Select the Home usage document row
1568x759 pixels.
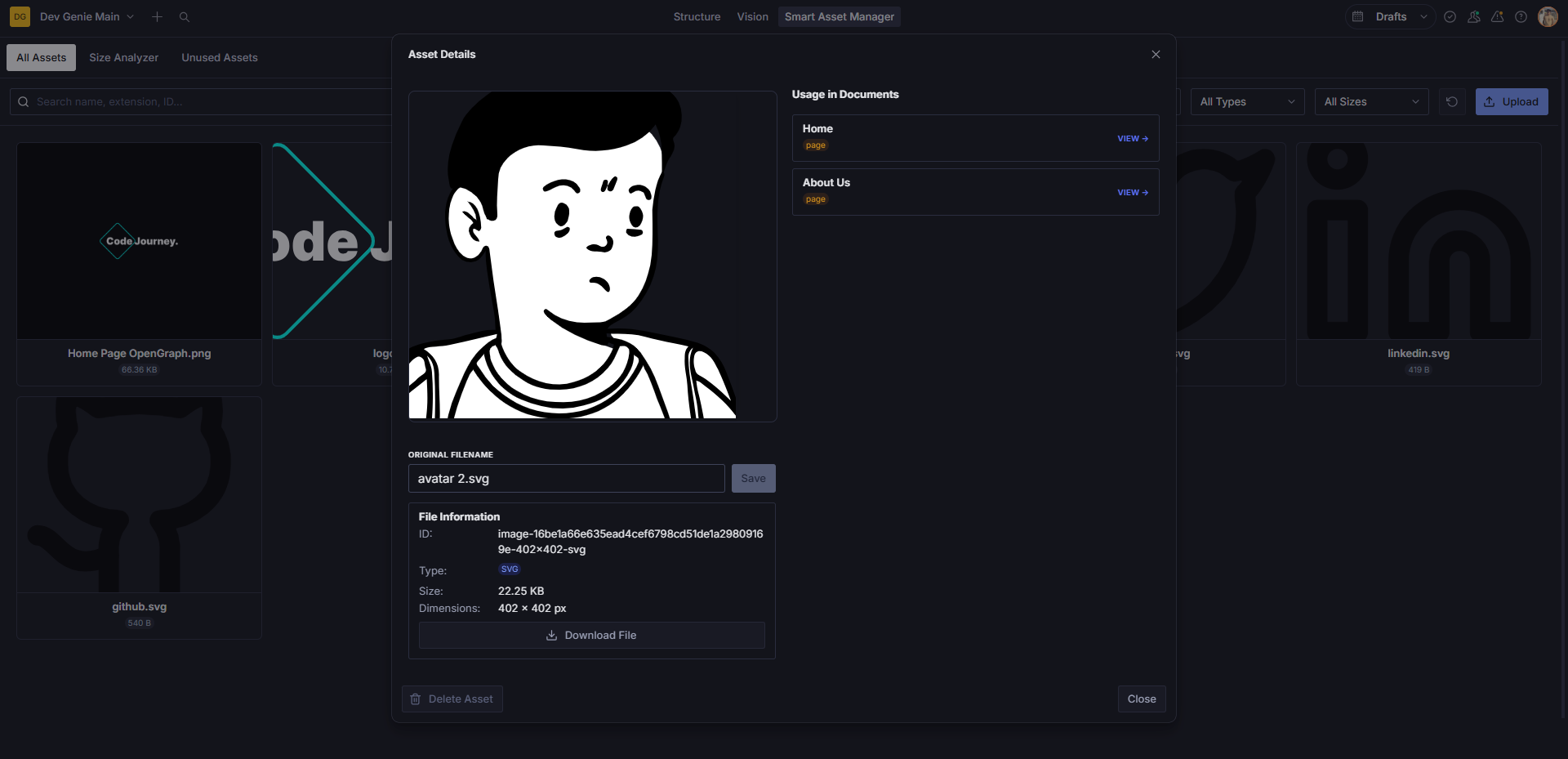click(x=975, y=138)
